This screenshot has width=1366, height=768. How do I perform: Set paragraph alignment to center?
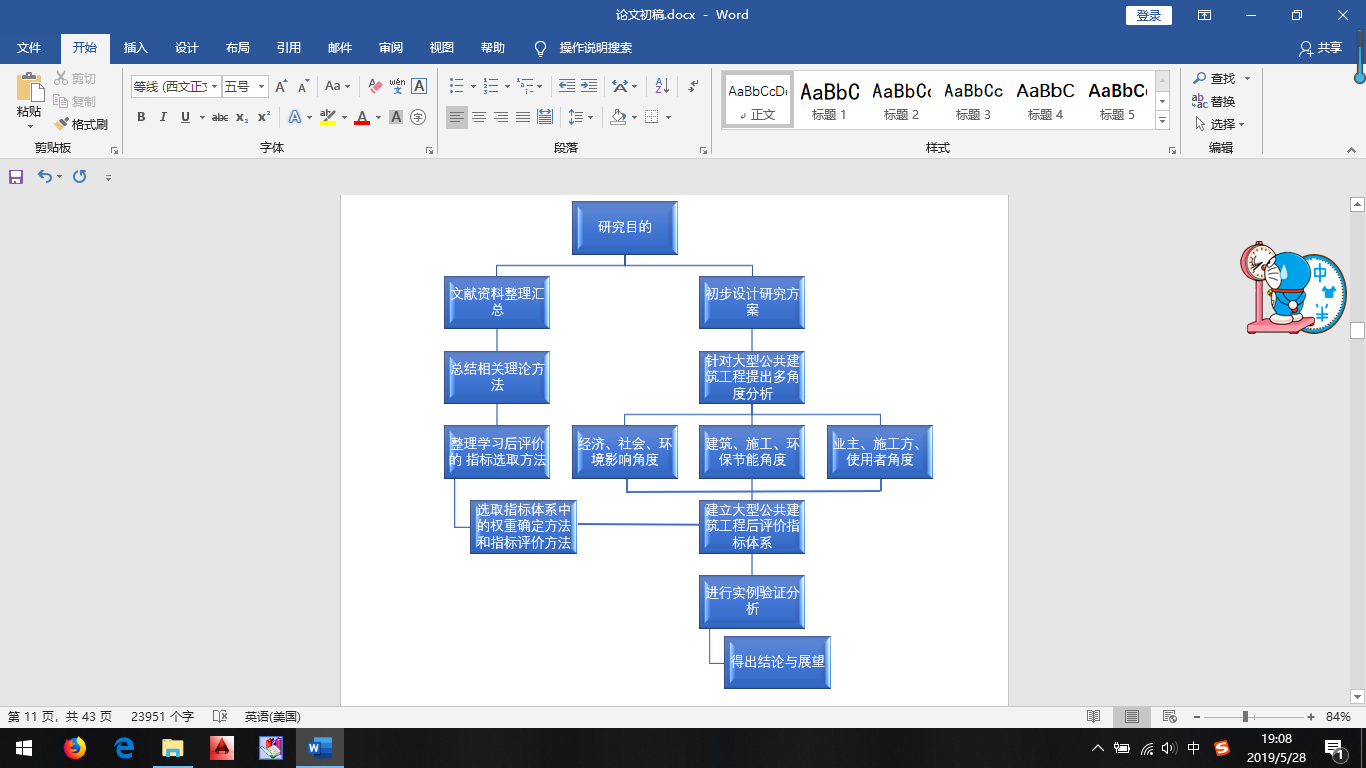[x=479, y=117]
